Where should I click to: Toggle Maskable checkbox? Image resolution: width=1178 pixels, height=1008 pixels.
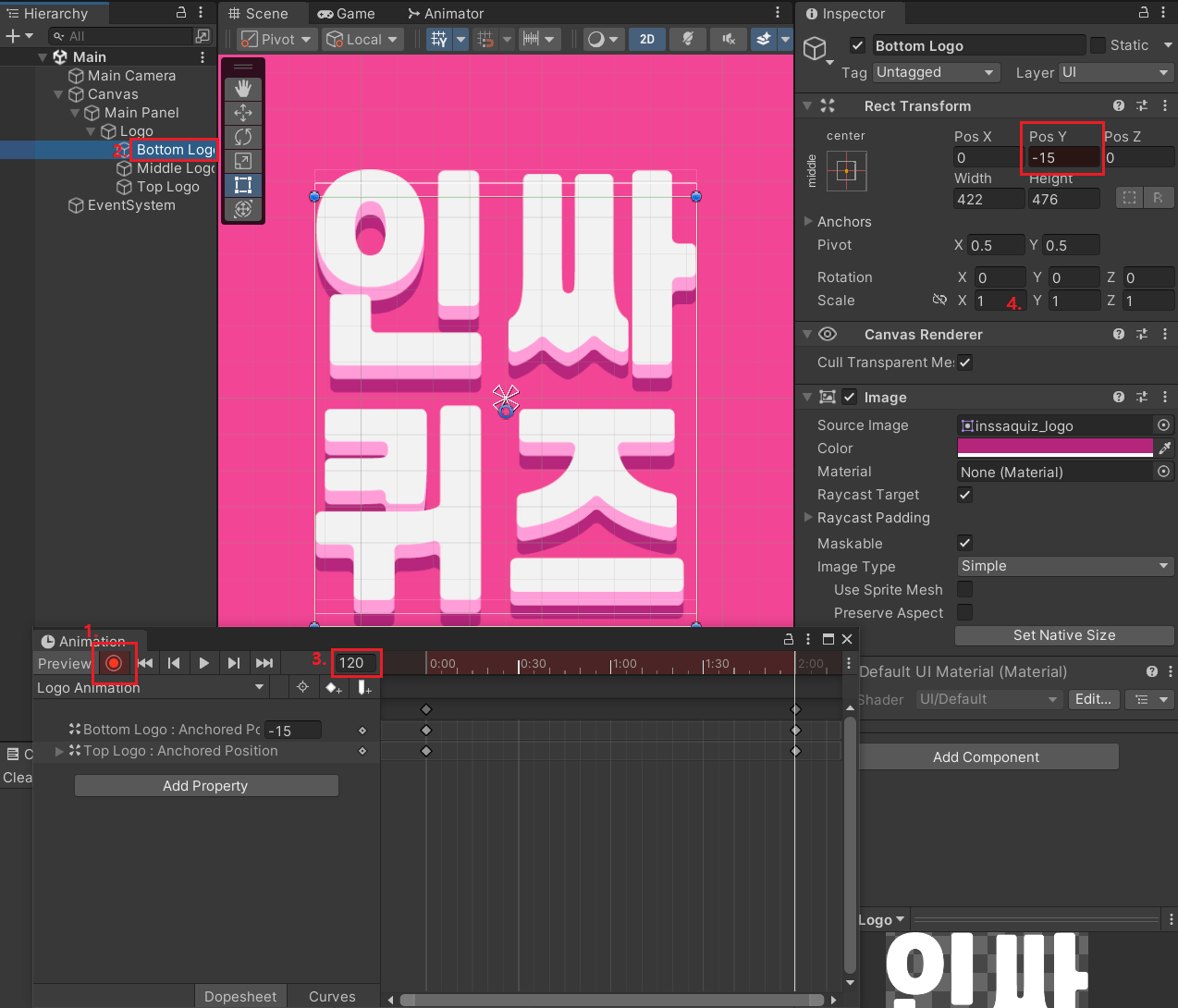964,543
